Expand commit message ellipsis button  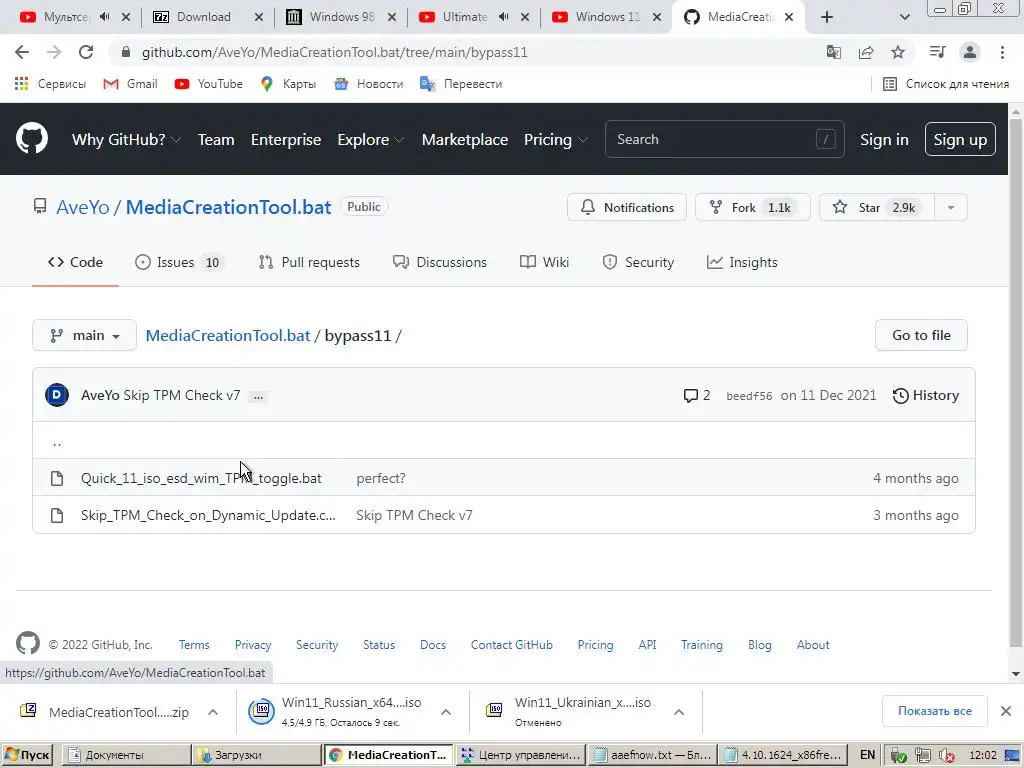point(258,396)
